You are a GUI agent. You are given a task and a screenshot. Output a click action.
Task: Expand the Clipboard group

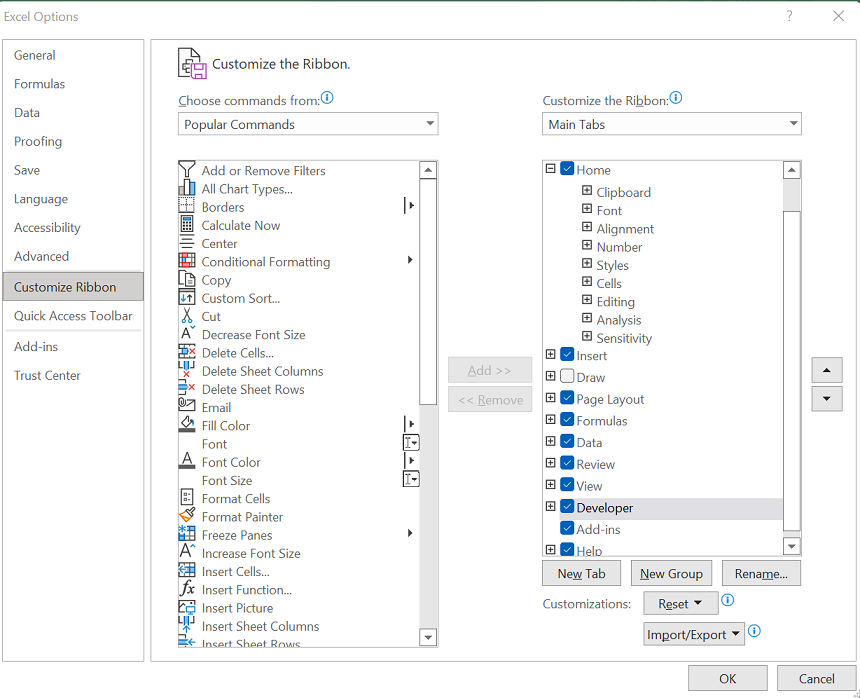(x=587, y=190)
